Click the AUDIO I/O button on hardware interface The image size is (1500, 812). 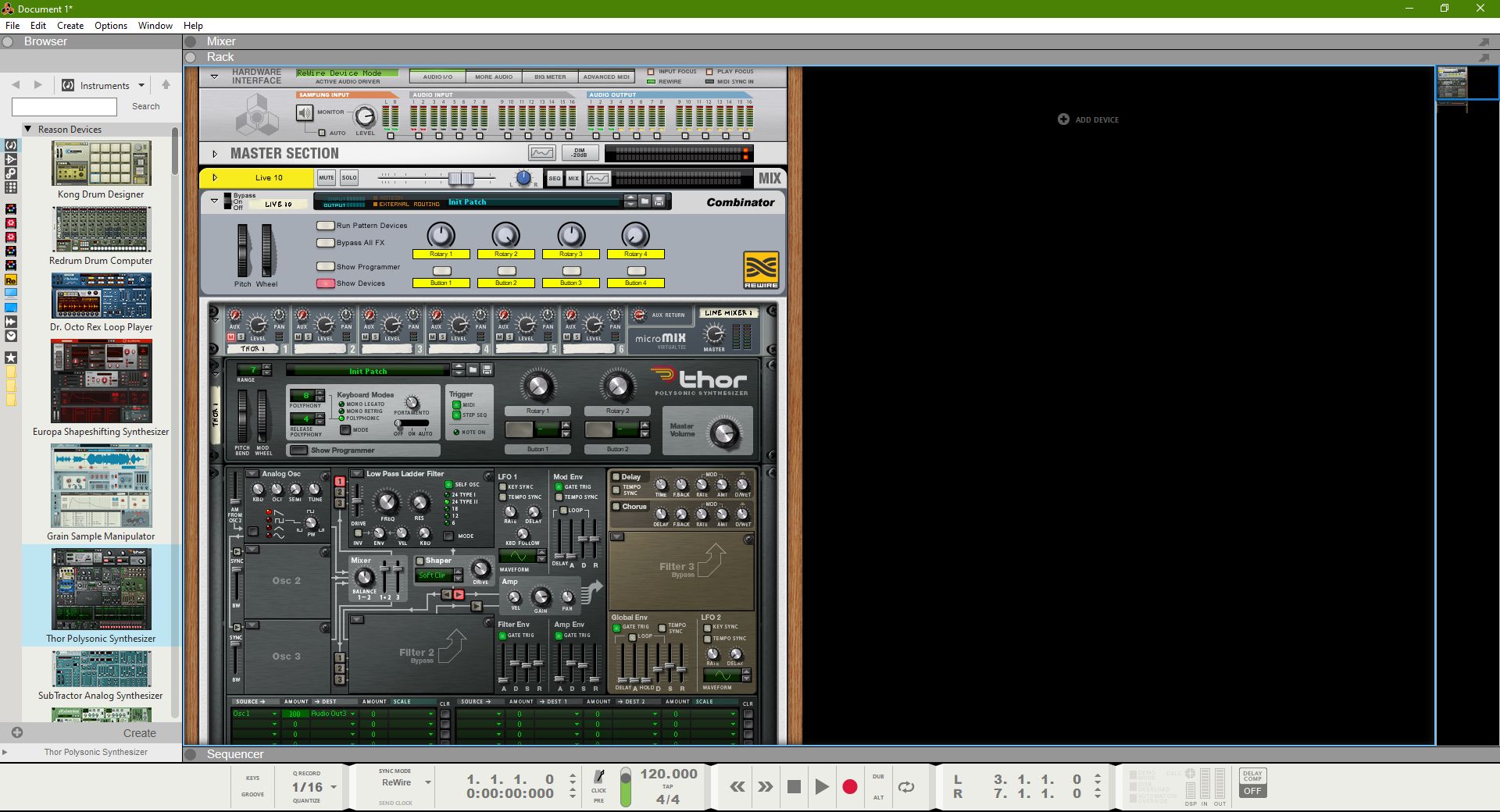(x=437, y=77)
